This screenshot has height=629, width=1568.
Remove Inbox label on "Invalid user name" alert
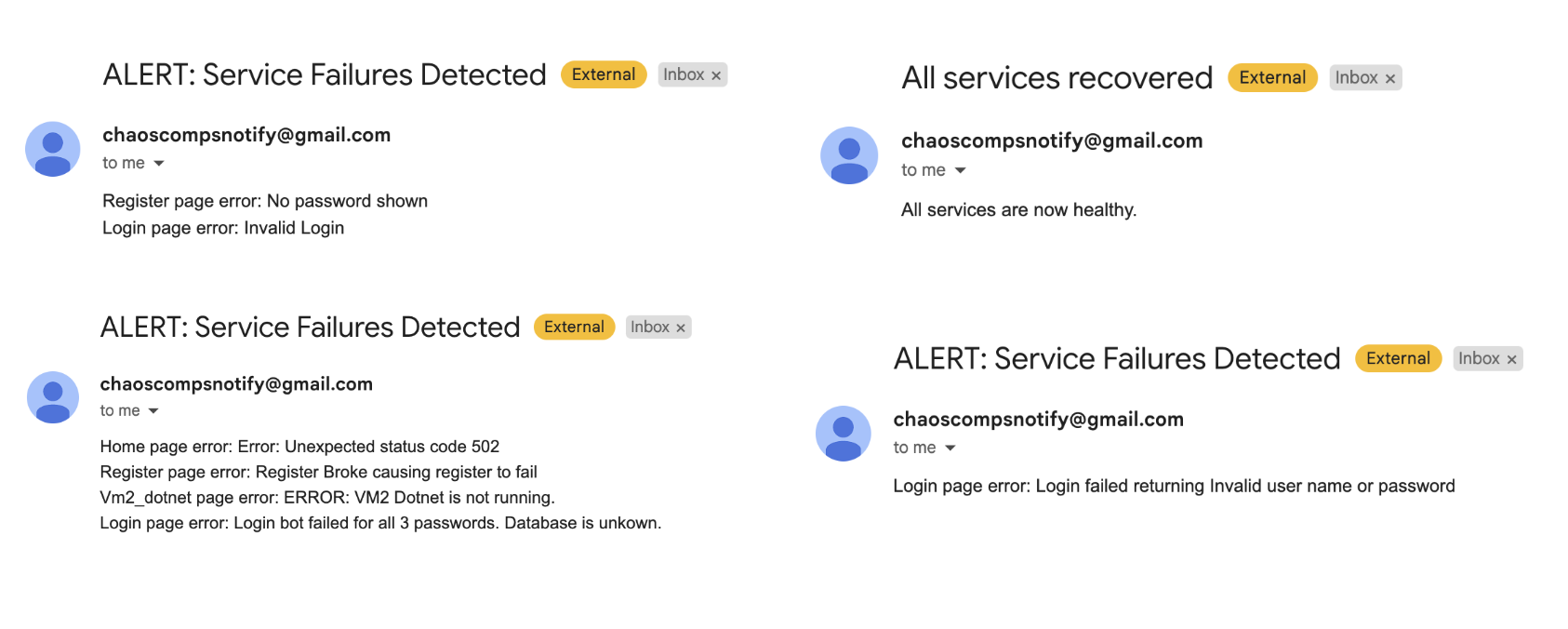pos(1511,360)
